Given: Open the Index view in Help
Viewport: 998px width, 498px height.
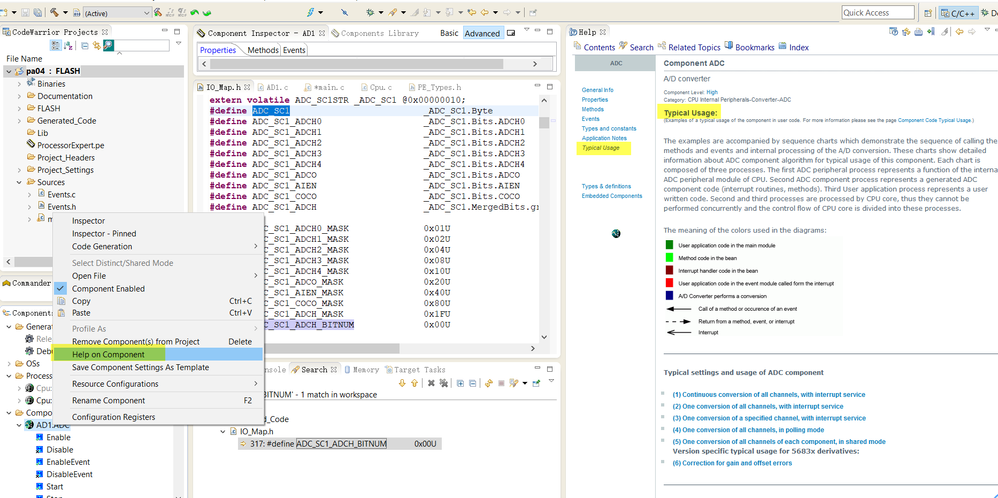Looking at the screenshot, I should (798, 47).
